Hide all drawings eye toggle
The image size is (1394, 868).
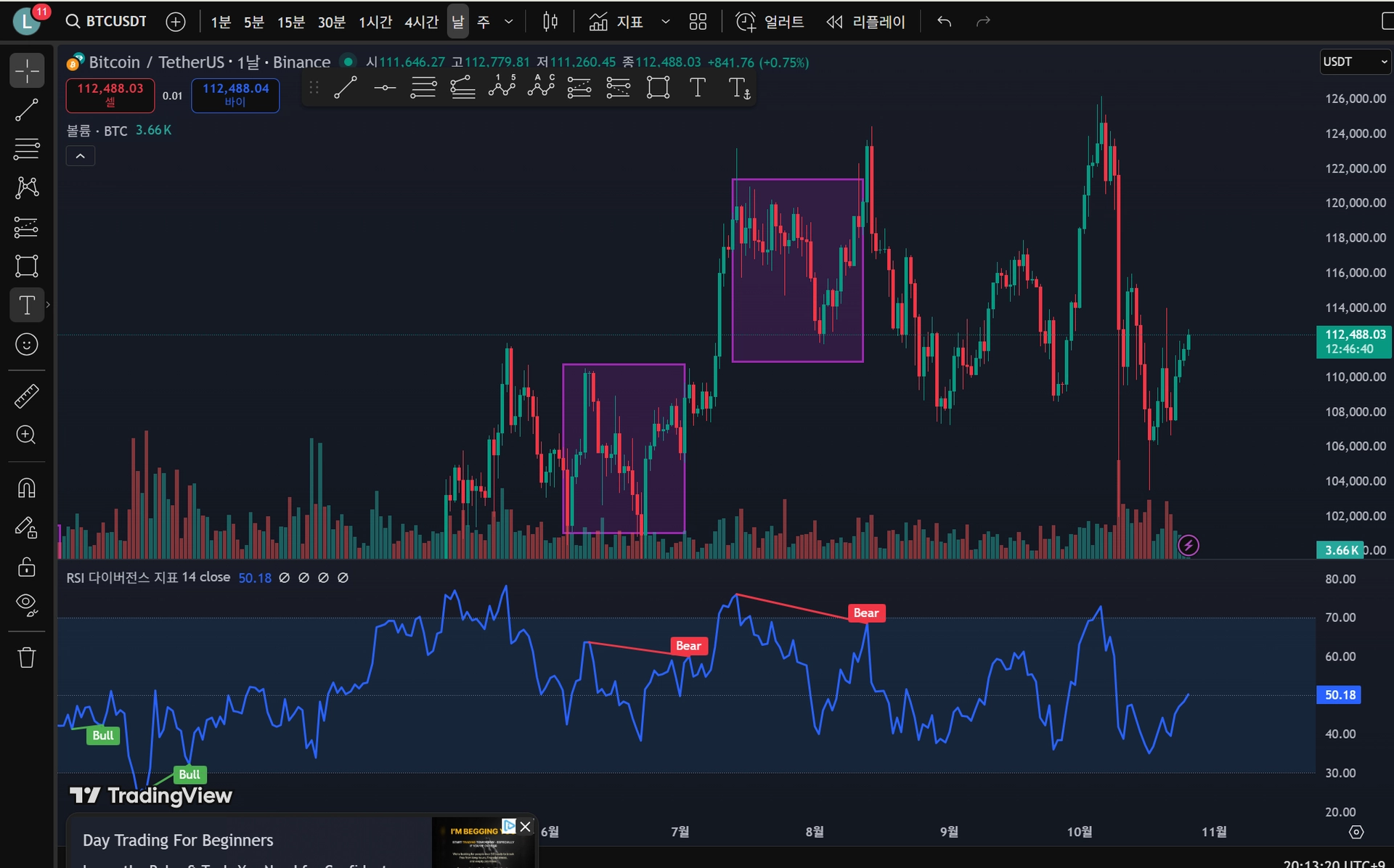tap(27, 604)
